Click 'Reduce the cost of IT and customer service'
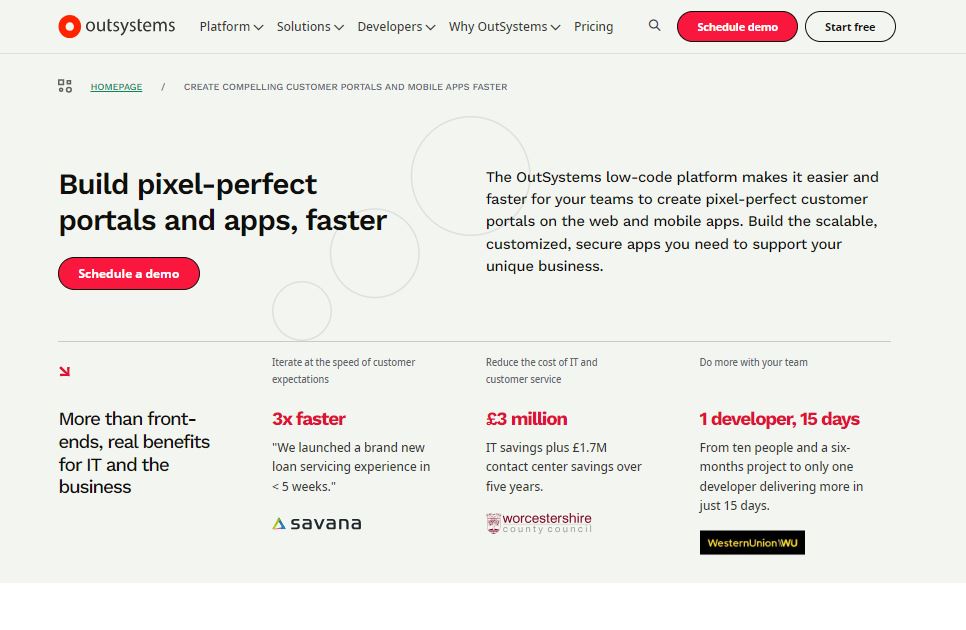This screenshot has width=966, height=630. tap(542, 371)
